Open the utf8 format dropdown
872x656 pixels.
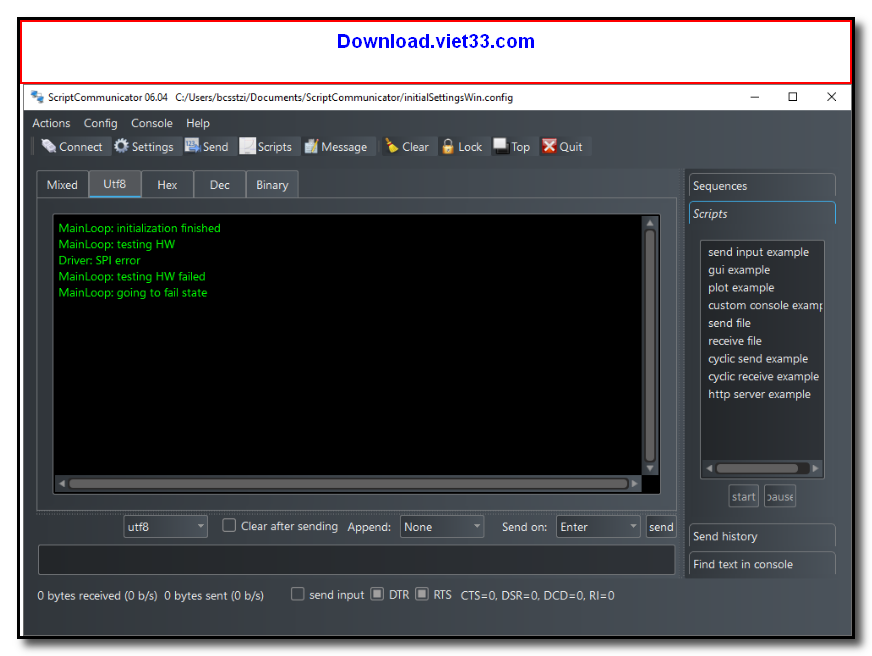[x=164, y=526]
